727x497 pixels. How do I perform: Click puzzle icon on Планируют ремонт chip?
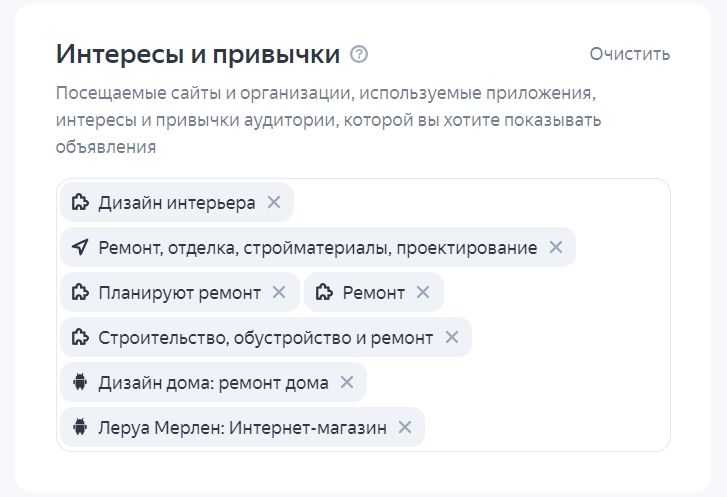[80, 292]
